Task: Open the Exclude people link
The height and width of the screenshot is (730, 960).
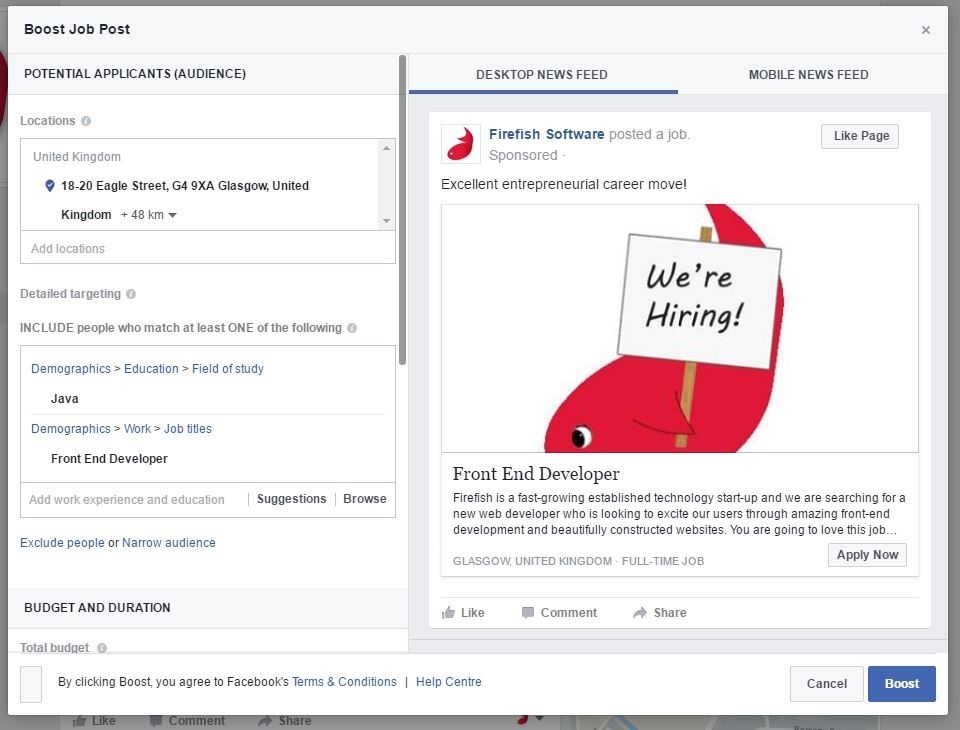Action: tap(61, 542)
